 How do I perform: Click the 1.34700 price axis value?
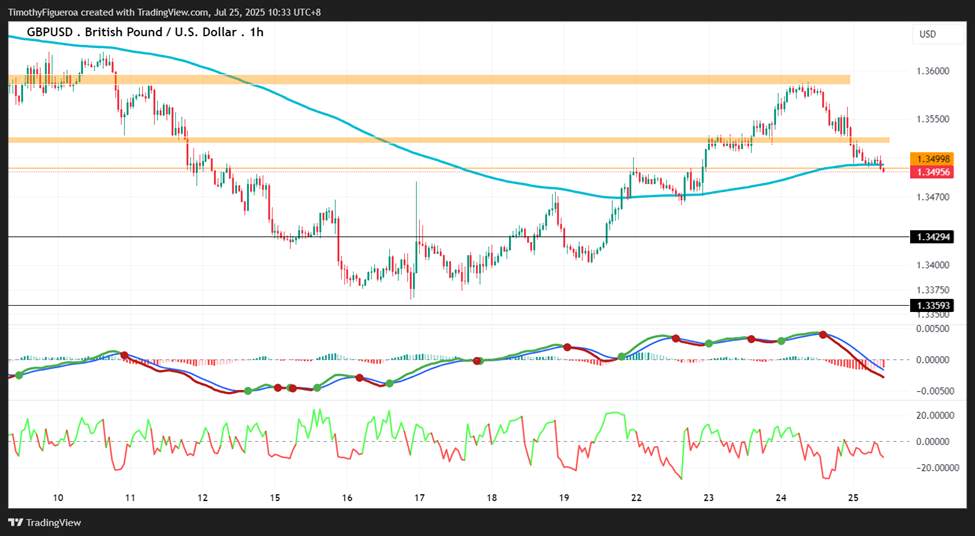(933, 197)
